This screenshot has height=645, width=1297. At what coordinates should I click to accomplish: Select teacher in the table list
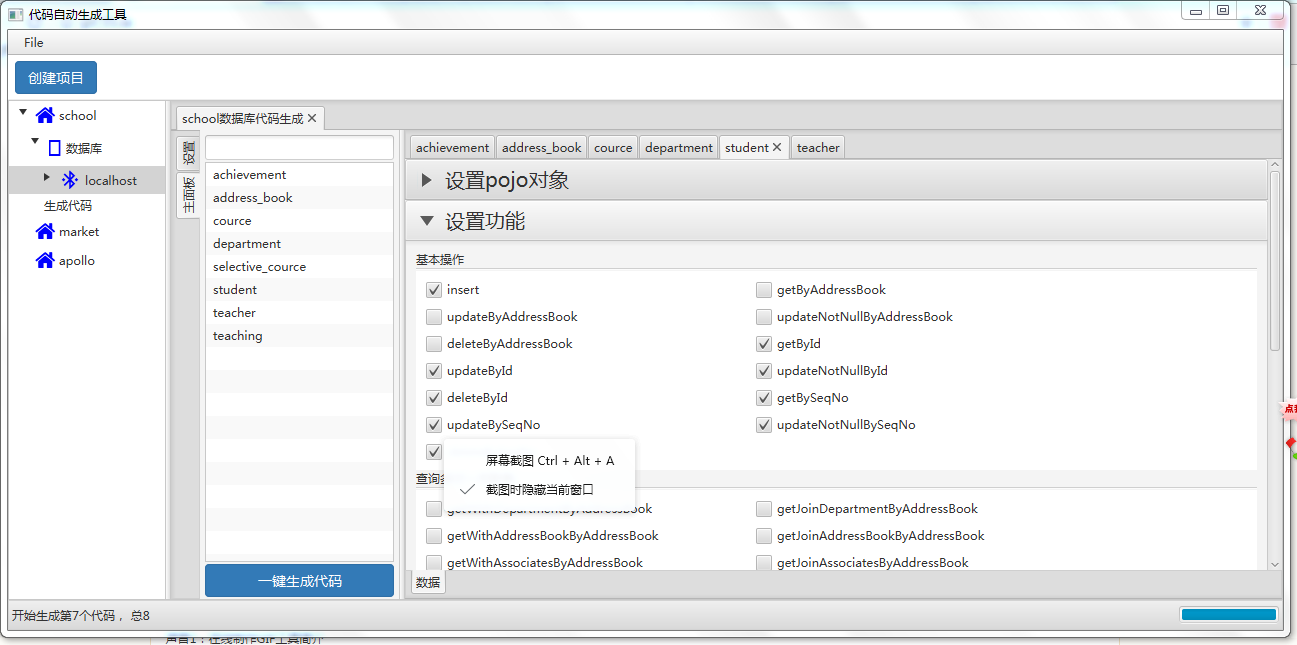[299, 313]
